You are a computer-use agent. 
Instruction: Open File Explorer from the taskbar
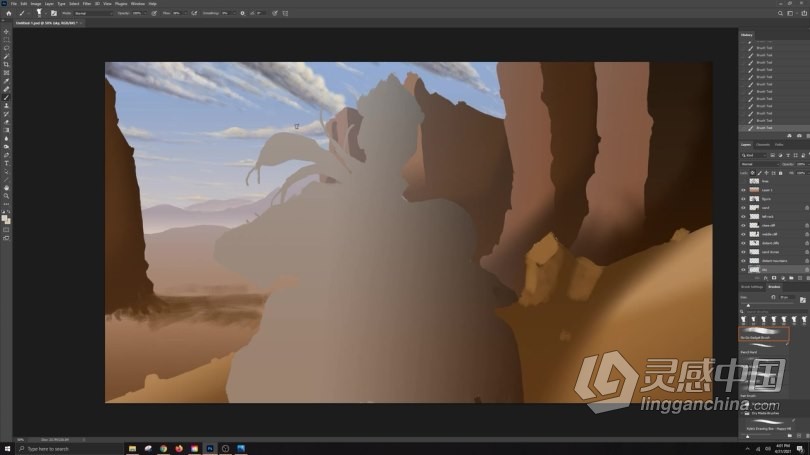[132, 449]
